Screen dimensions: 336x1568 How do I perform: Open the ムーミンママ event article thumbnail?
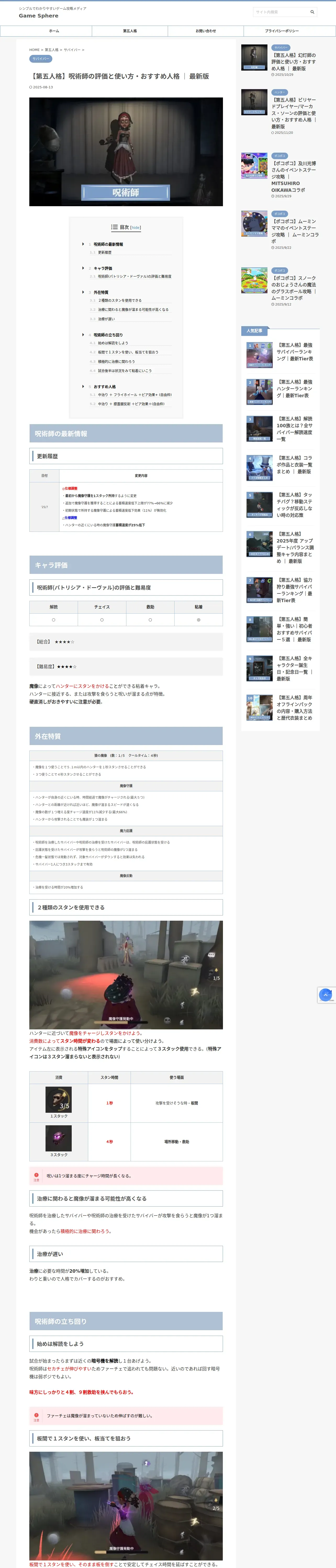pos(254,224)
